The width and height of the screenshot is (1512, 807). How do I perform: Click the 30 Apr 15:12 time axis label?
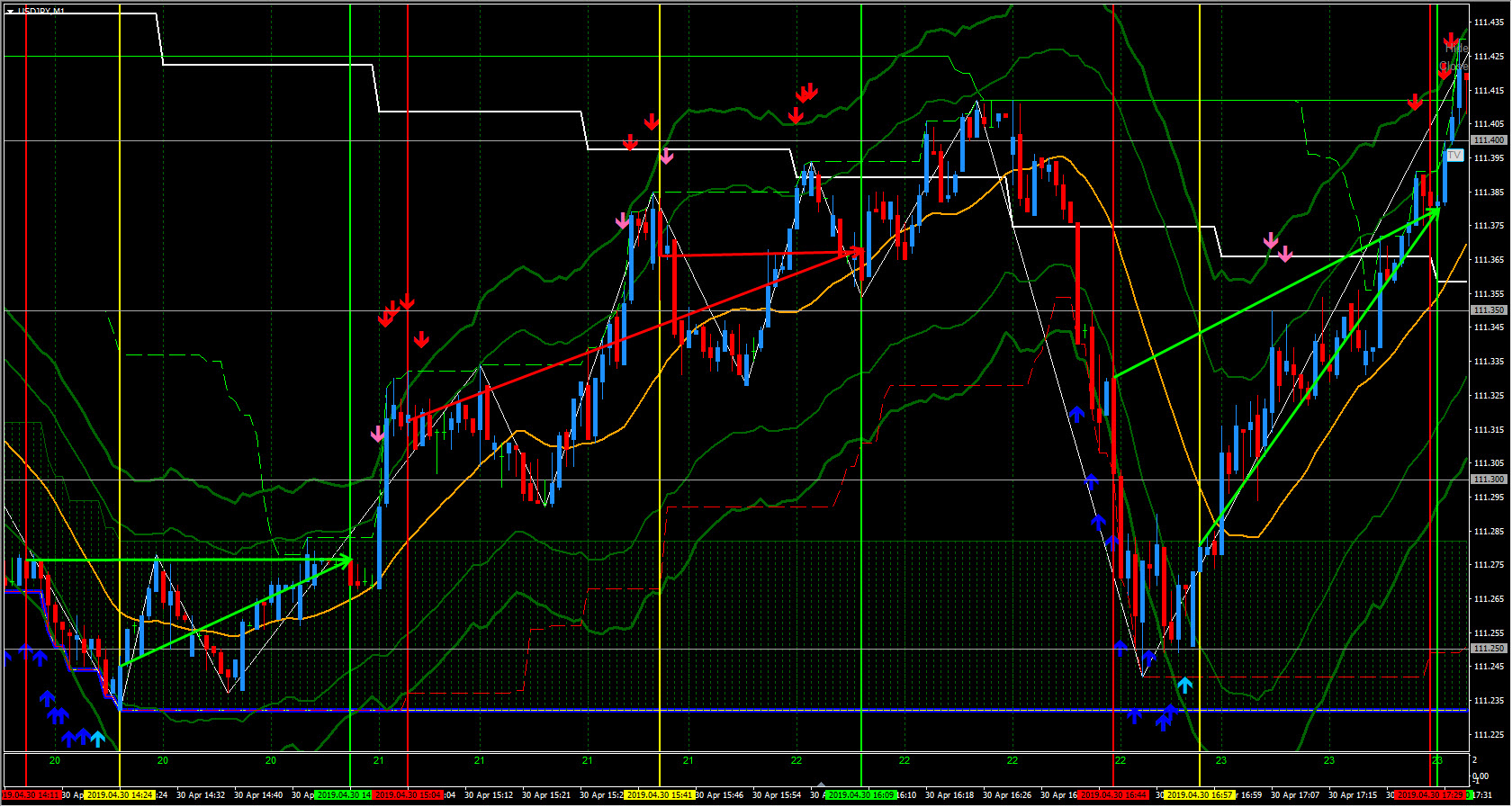[489, 795]
